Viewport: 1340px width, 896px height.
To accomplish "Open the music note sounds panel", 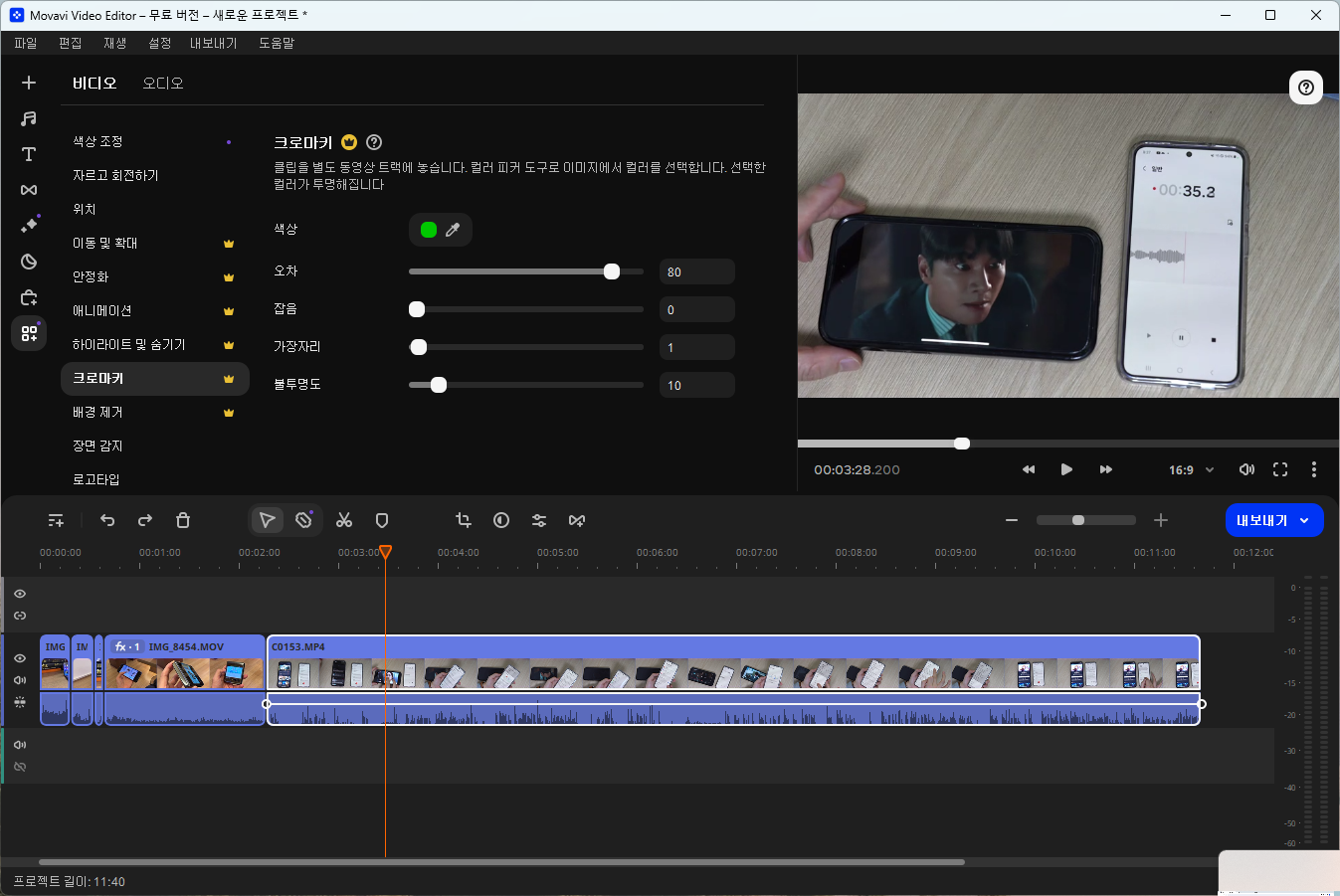I will point(29,118).
